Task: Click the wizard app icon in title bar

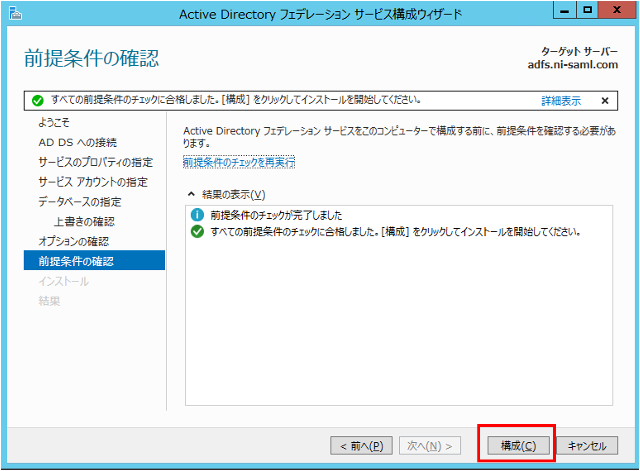Action: [x=15, y=14]
